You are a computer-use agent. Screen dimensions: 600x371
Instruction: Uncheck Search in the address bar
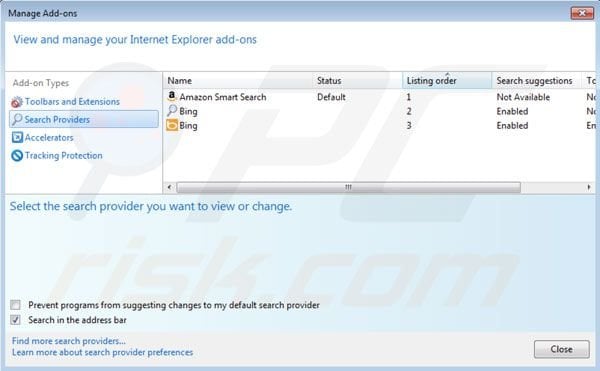point(15,319)
